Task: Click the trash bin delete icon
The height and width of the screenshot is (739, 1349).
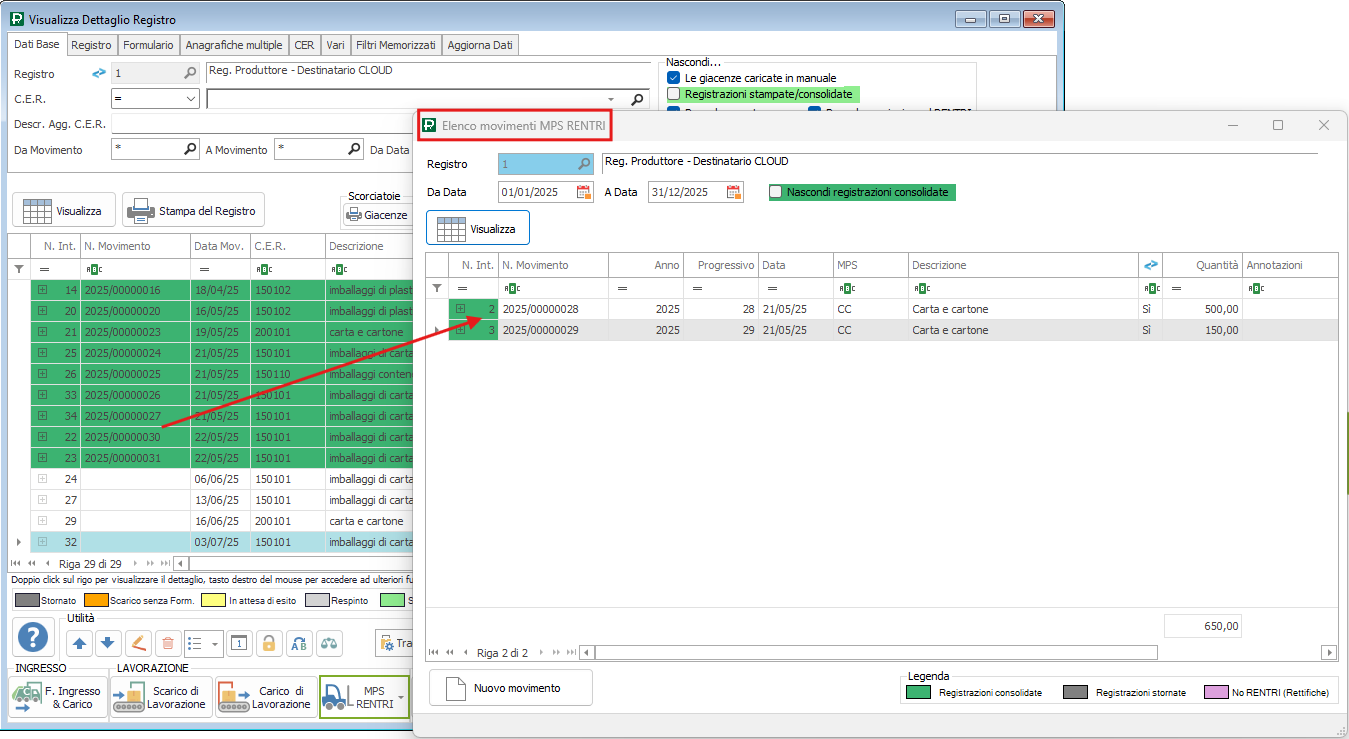Action: (x=168, y=644)
